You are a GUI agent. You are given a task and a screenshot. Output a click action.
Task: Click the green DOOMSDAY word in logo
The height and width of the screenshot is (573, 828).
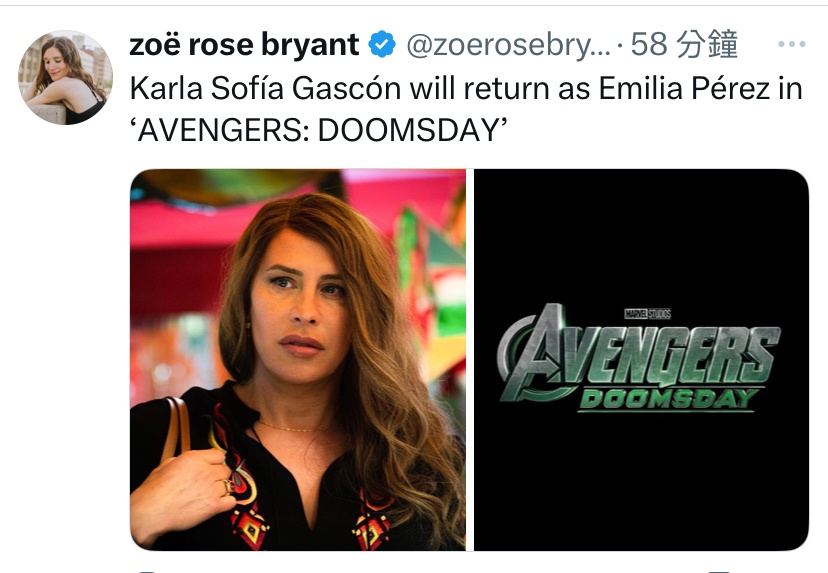pos(667,398)
